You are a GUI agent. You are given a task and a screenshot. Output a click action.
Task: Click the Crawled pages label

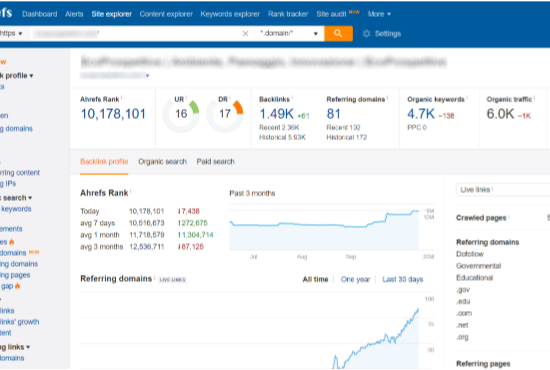pos(481,218)
